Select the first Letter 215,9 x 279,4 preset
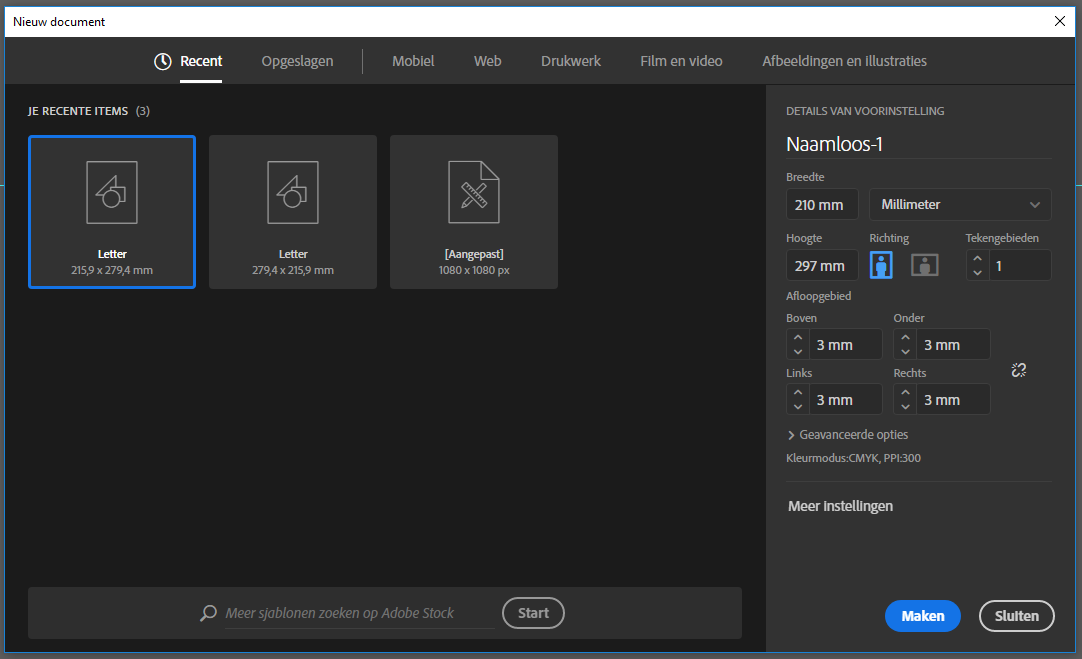 tap(112, 212)
